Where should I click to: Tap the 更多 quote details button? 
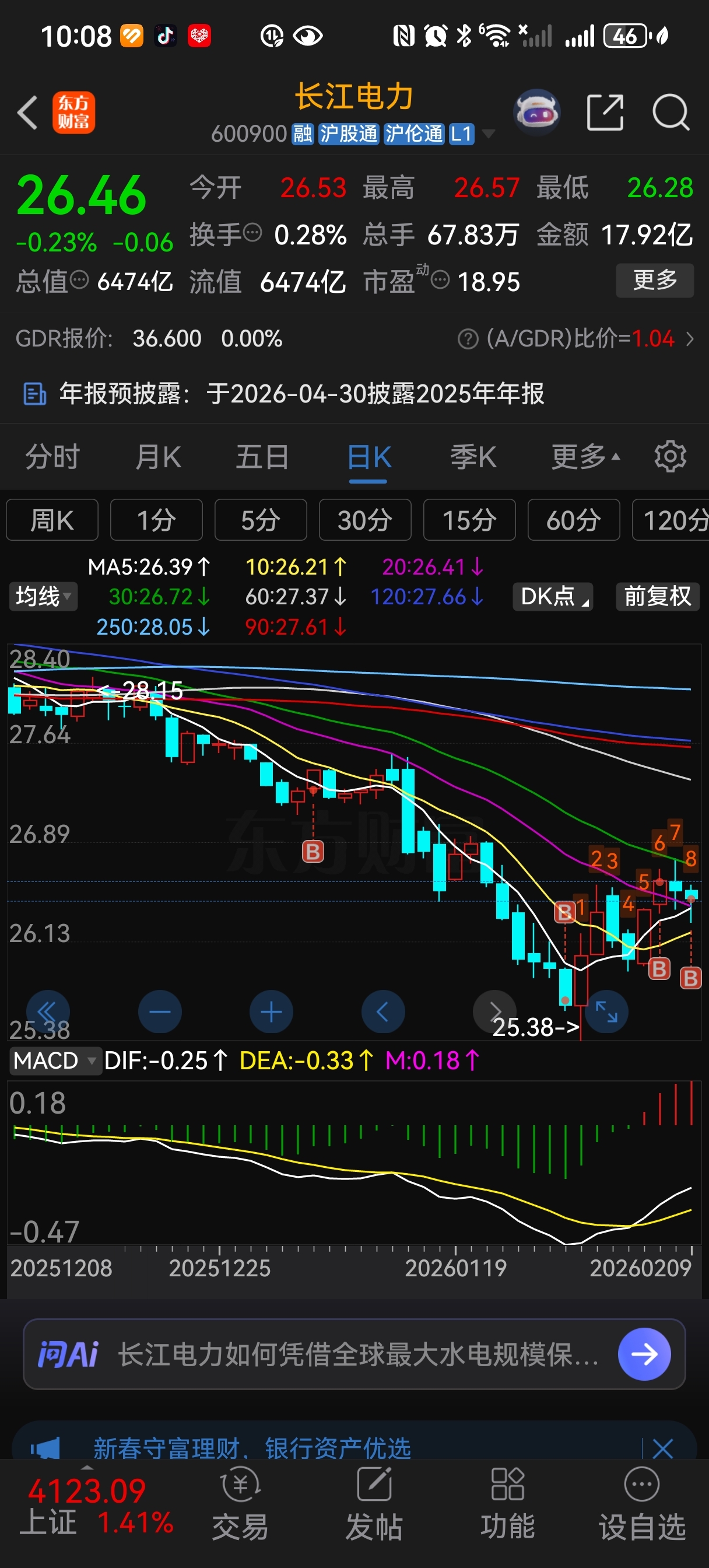655,280
